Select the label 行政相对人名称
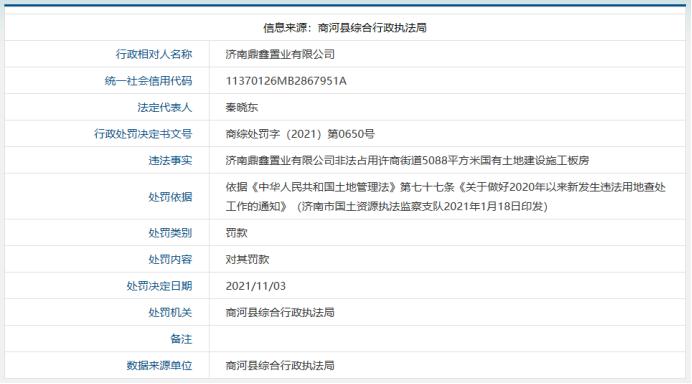This screenshot has width=692, height=384. [154, 54]
